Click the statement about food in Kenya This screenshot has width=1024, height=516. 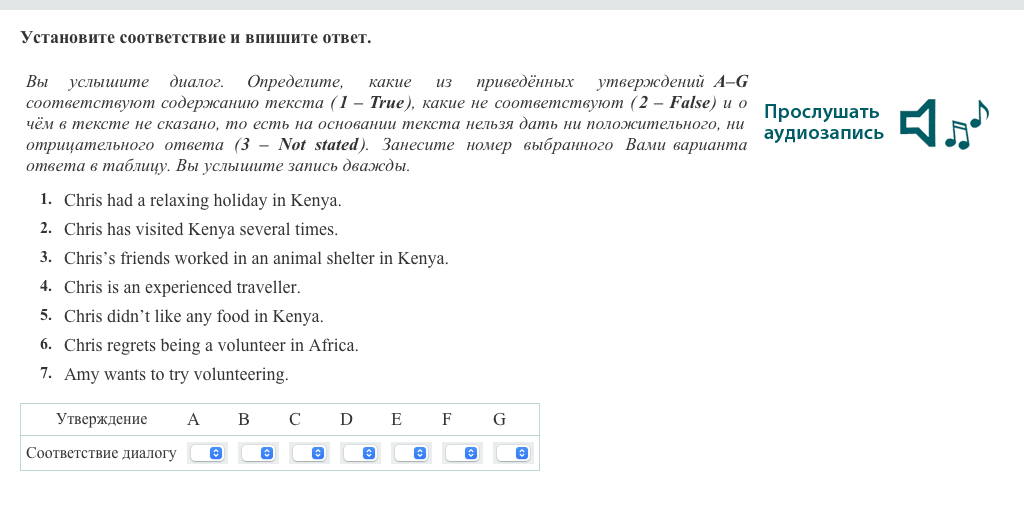[x=193, y=316]
